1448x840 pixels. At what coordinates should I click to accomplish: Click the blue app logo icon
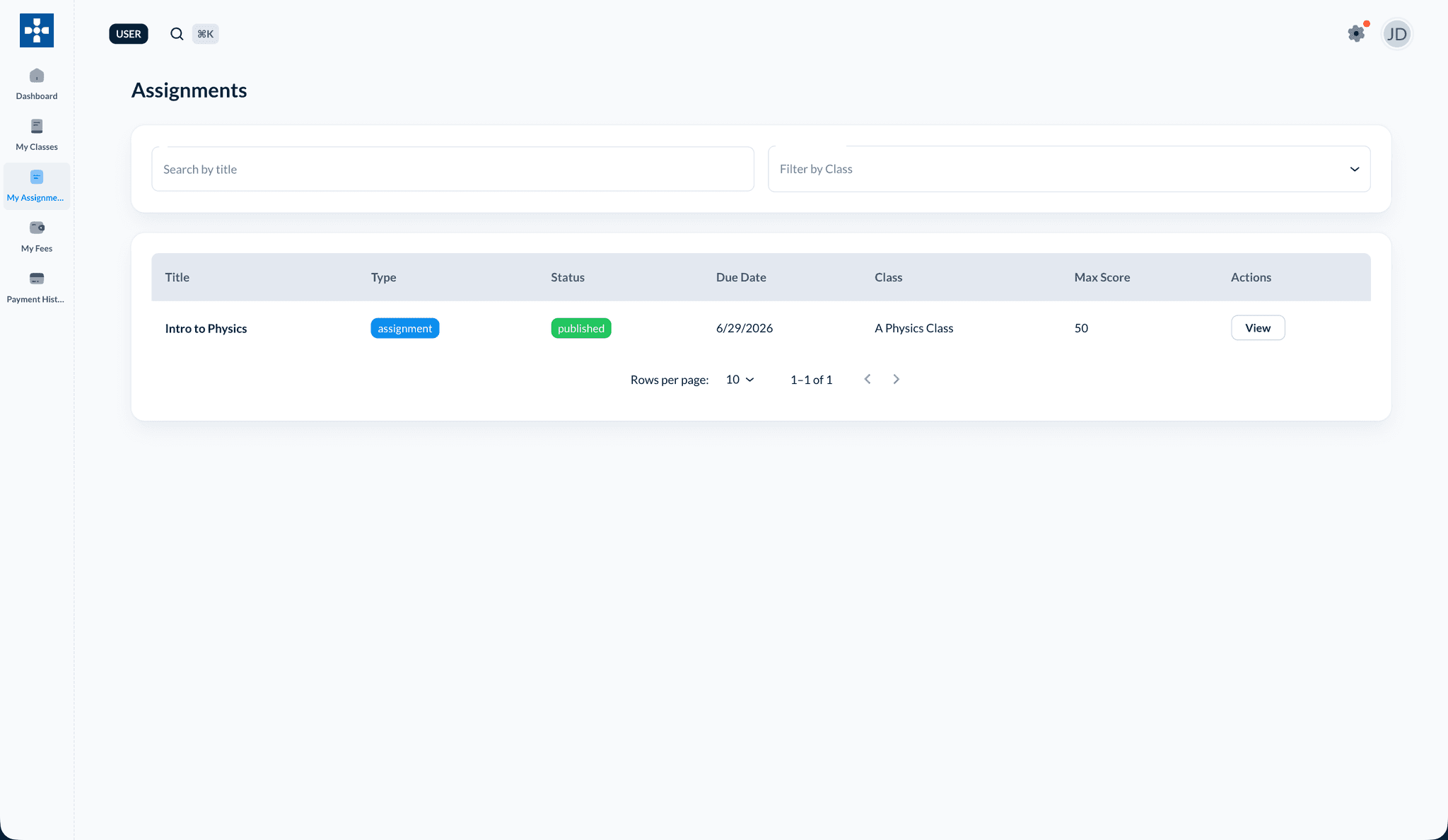click(x=37, y=30)
